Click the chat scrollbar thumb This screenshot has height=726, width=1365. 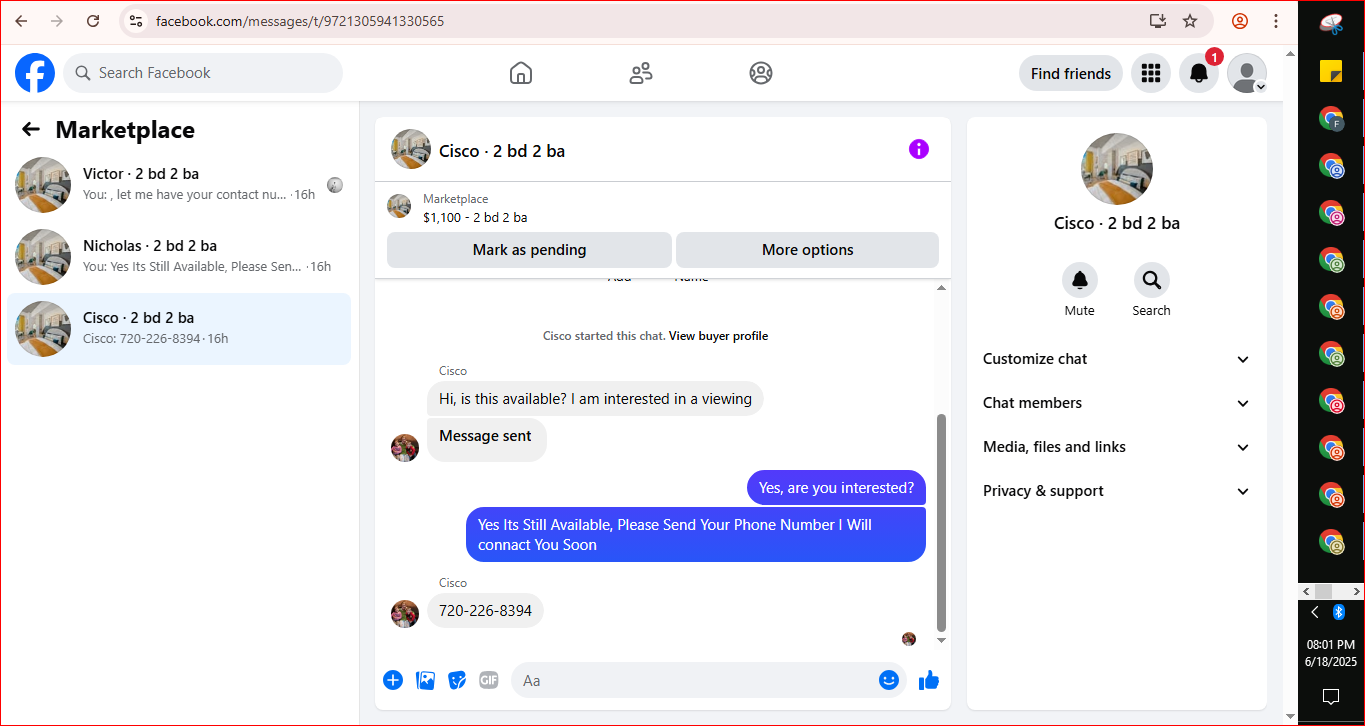941,523
